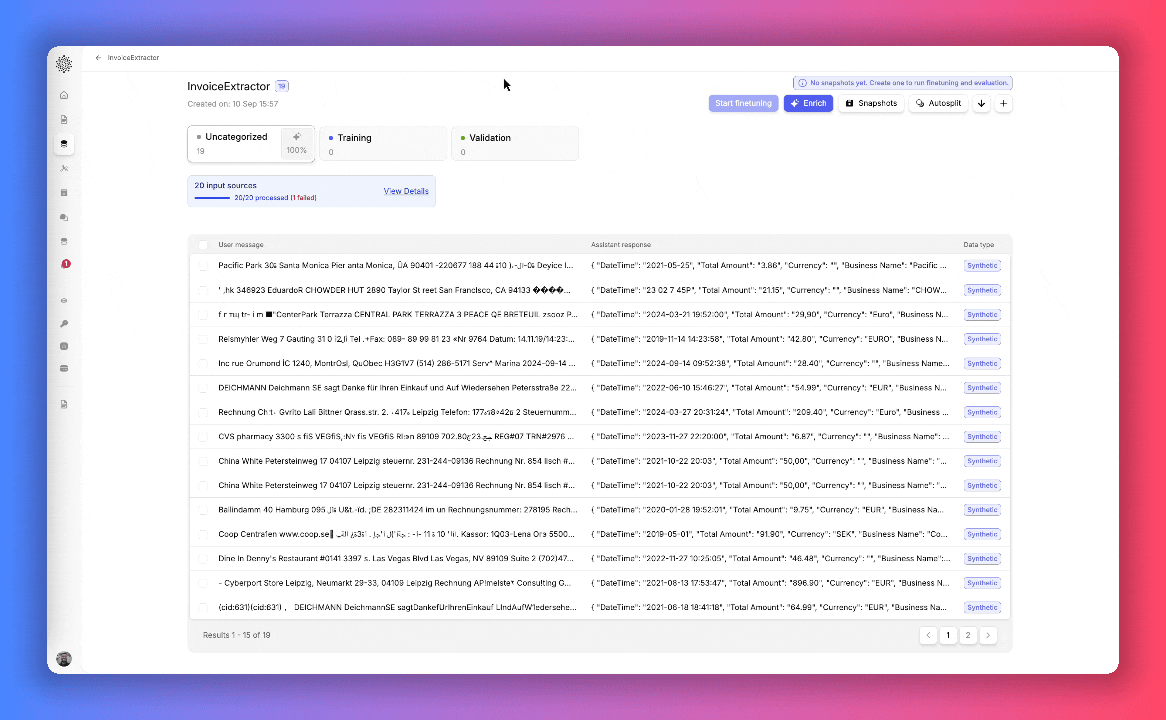Click the input sources progress bar
The height and width of the screenshot is (720, 1166).
pos(212,198)
